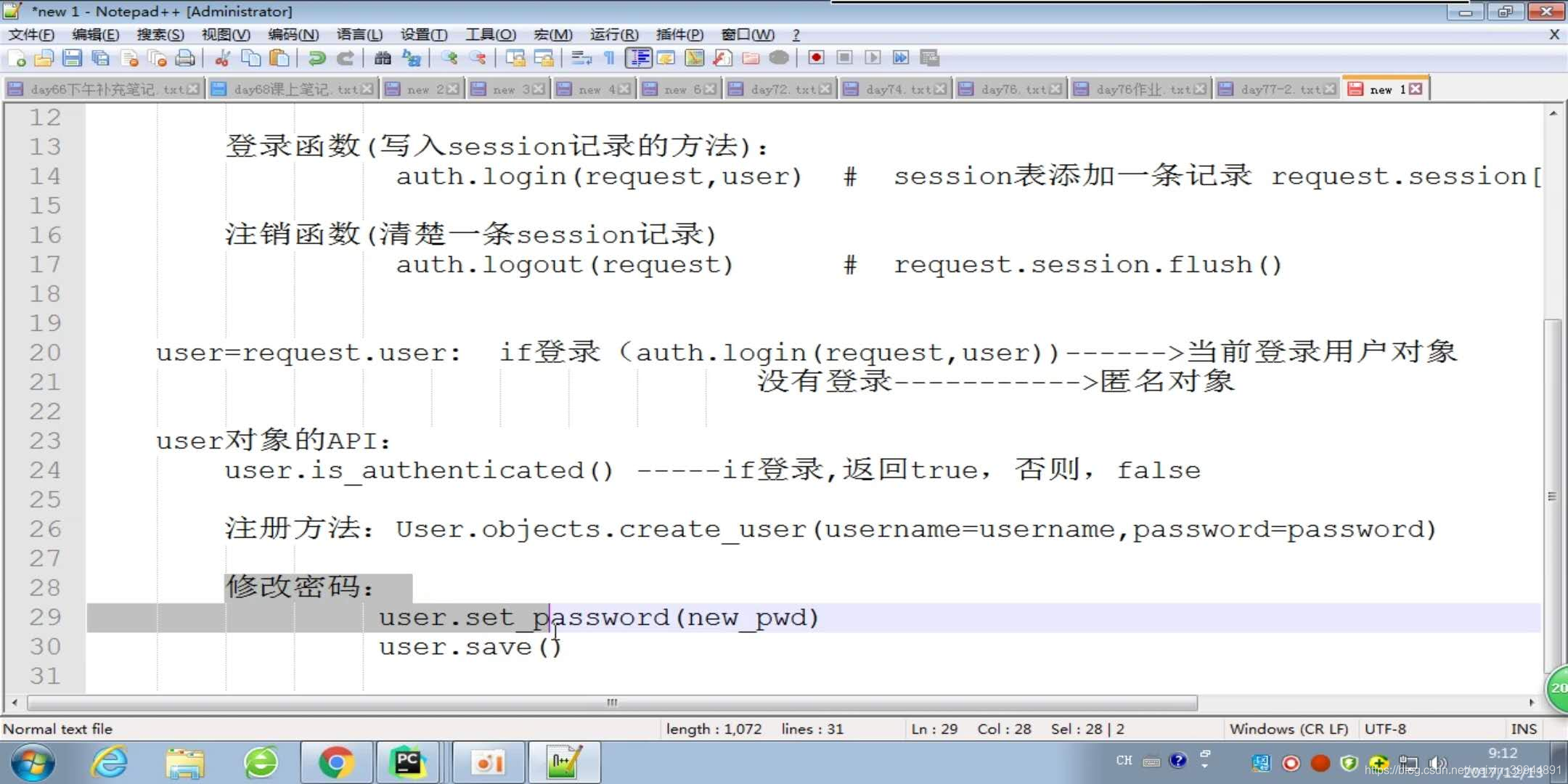Screen dimensions: 1568x784
Task: Open the 编码(N) menu
Action: pyautogui.click(x=293, y=35)
